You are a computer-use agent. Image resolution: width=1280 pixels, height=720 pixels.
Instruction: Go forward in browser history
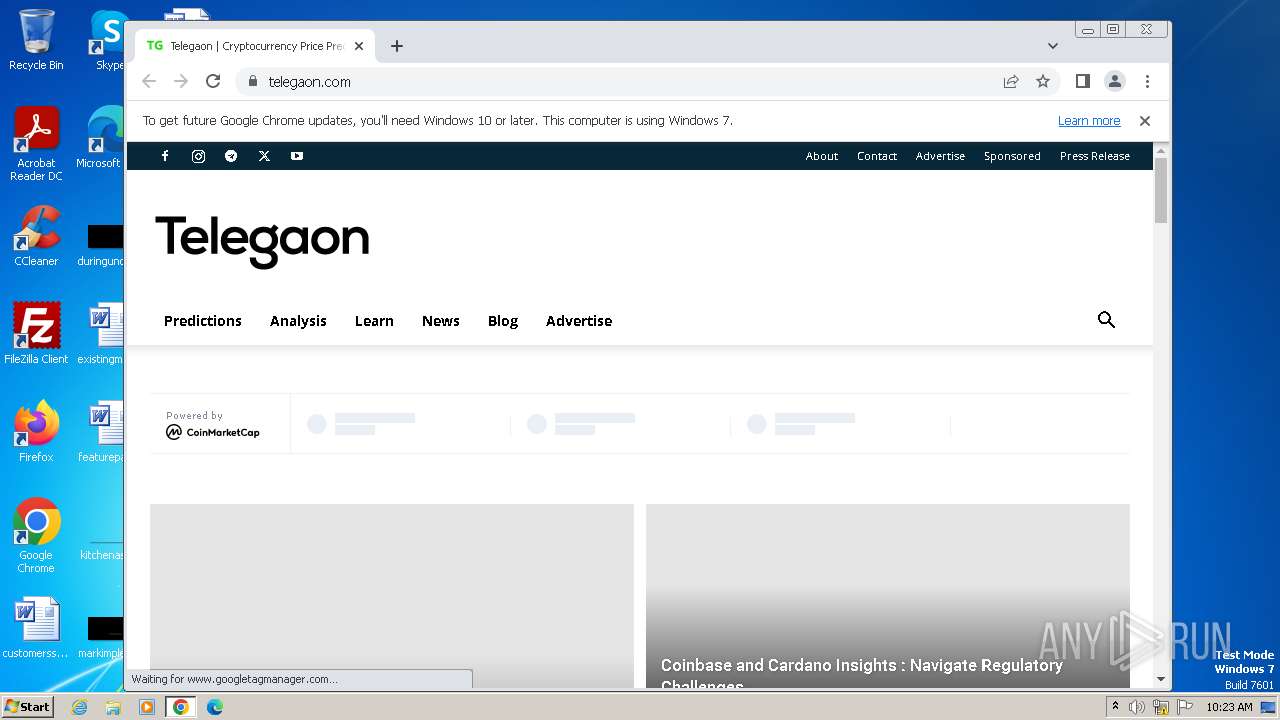(x=181, y=82)
